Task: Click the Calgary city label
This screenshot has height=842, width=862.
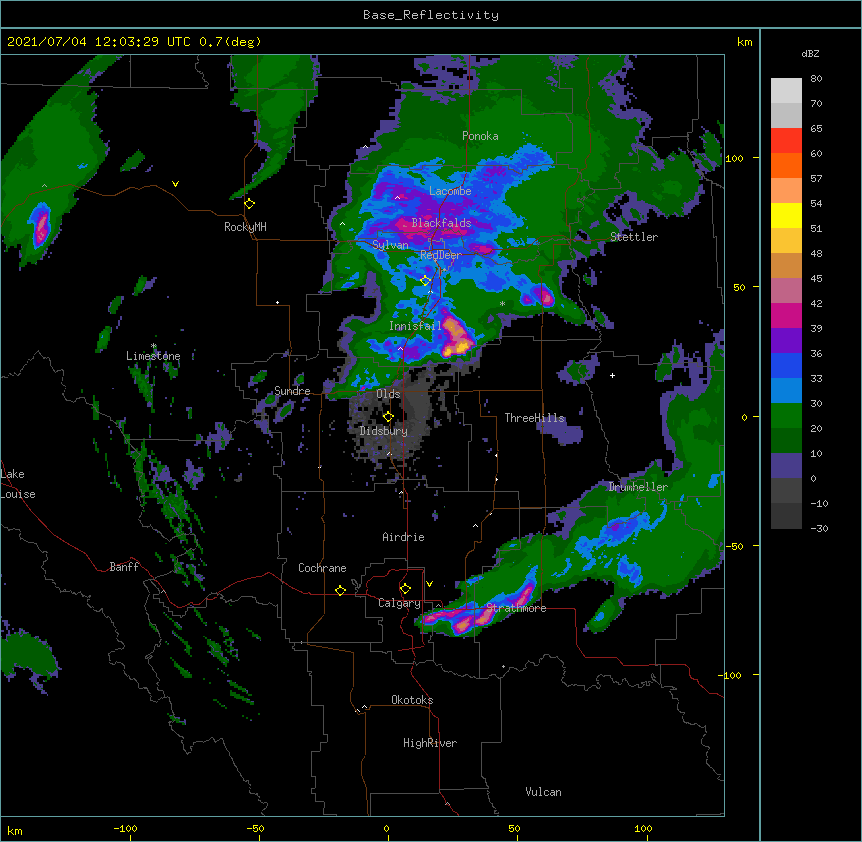Action: click(x=400, y=603)
